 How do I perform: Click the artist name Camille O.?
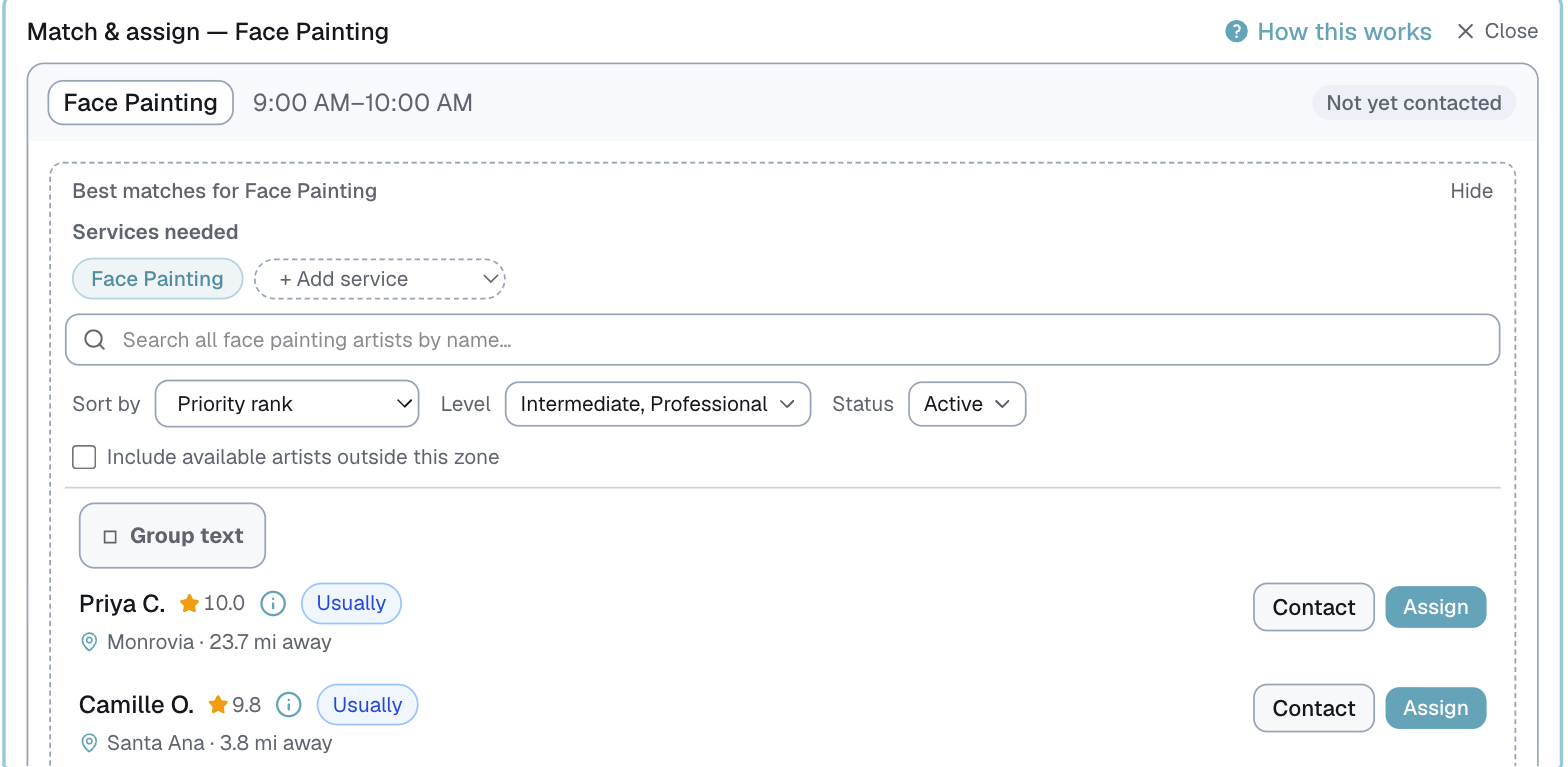(x=137, y=705)
